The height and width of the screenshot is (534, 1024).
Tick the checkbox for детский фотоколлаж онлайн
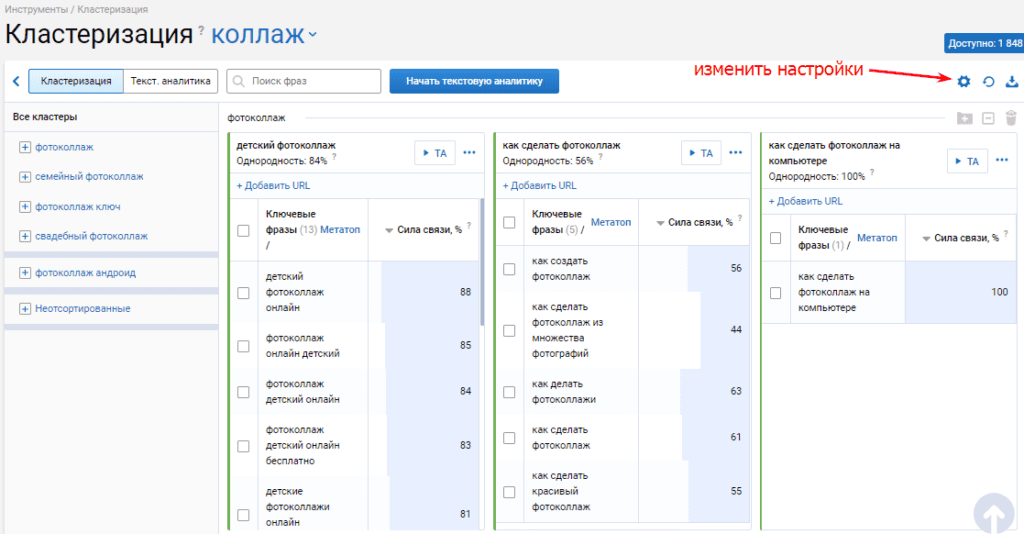coord(243,292)
